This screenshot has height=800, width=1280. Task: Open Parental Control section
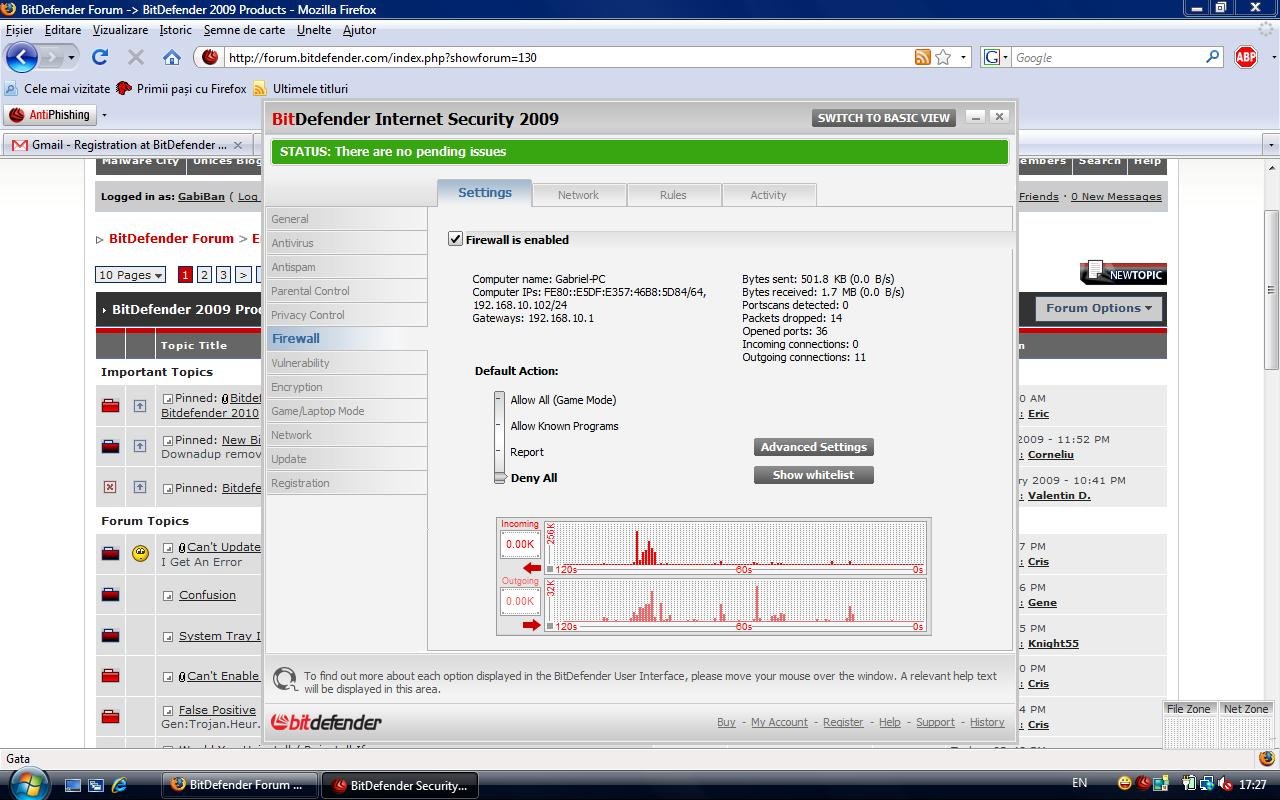[346, 291]
